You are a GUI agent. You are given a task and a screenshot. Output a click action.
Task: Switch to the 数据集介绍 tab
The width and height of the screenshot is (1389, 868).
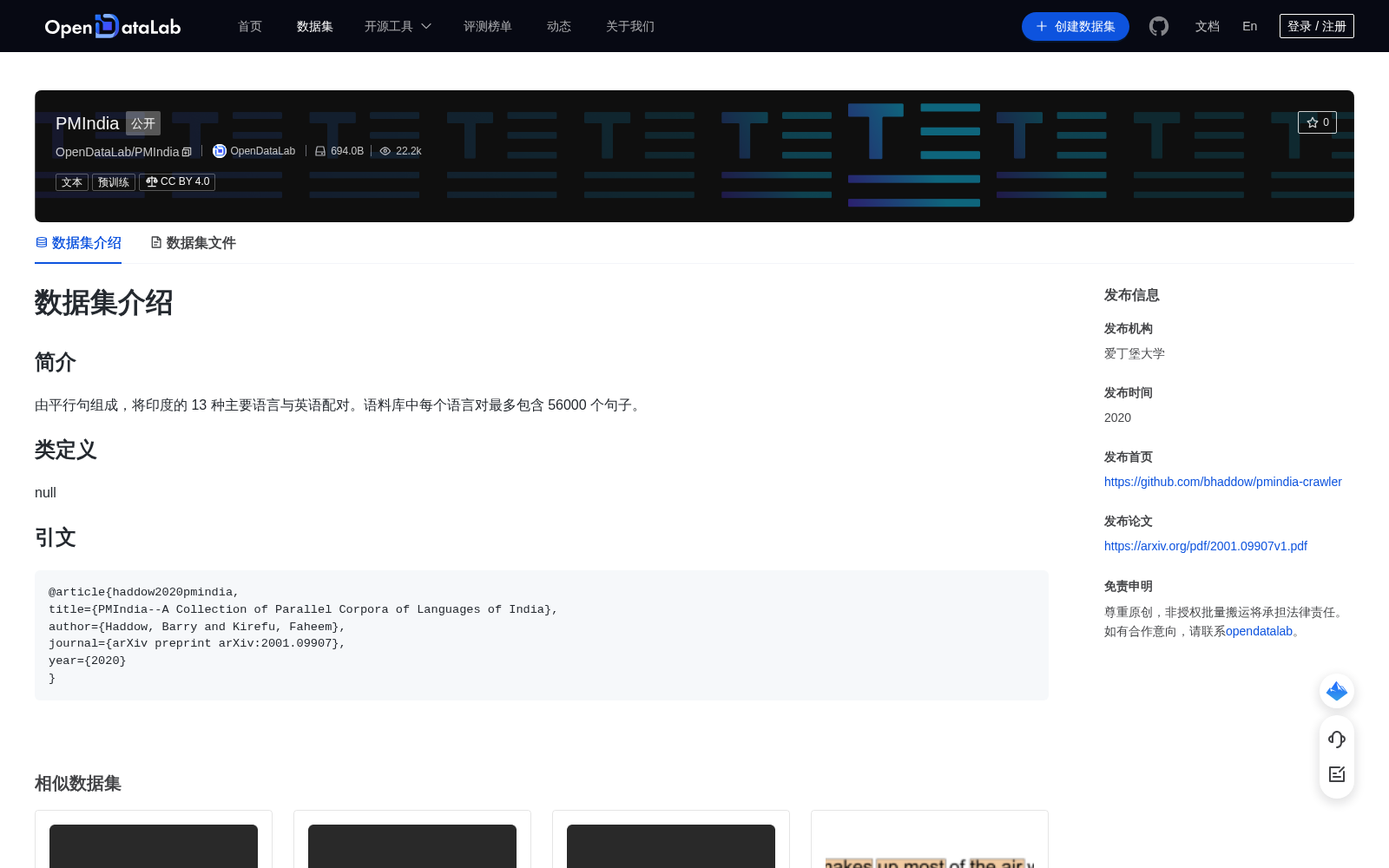(78, 243)
